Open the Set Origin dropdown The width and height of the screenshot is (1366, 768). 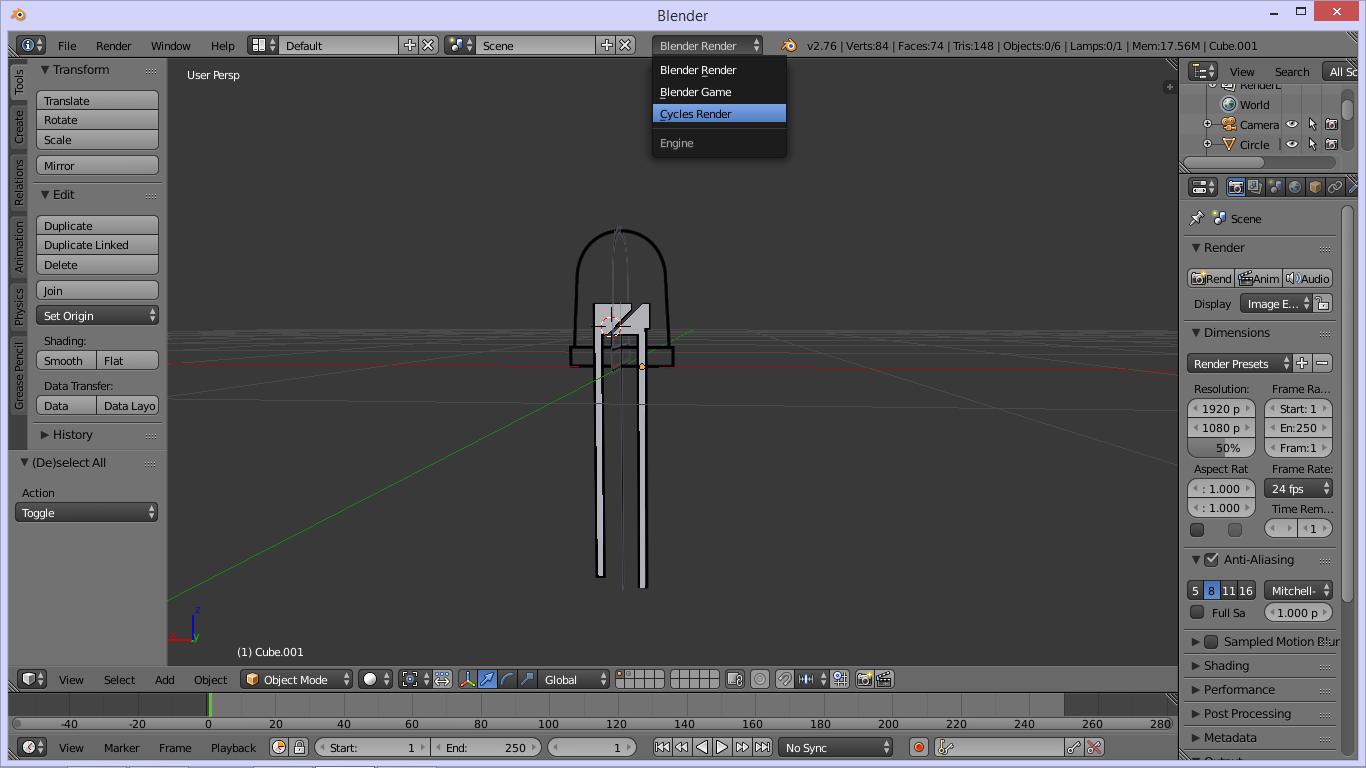(98, 315)
